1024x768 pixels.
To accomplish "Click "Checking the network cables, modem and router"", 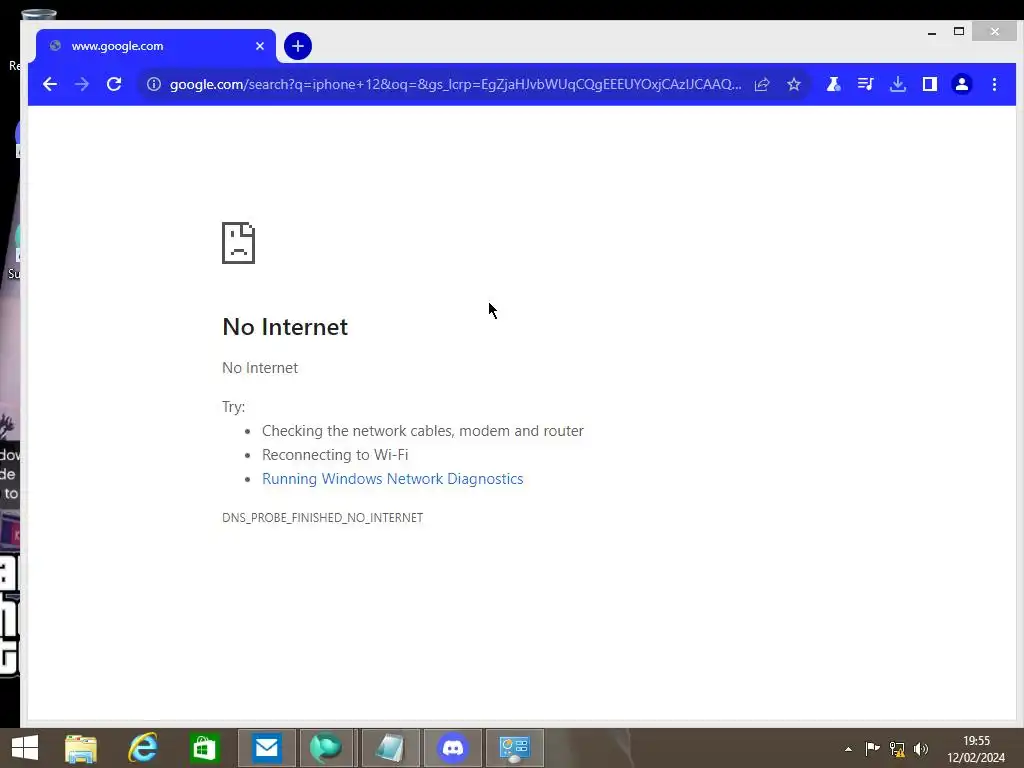I will pyautogui.click(x=423, y=431).
